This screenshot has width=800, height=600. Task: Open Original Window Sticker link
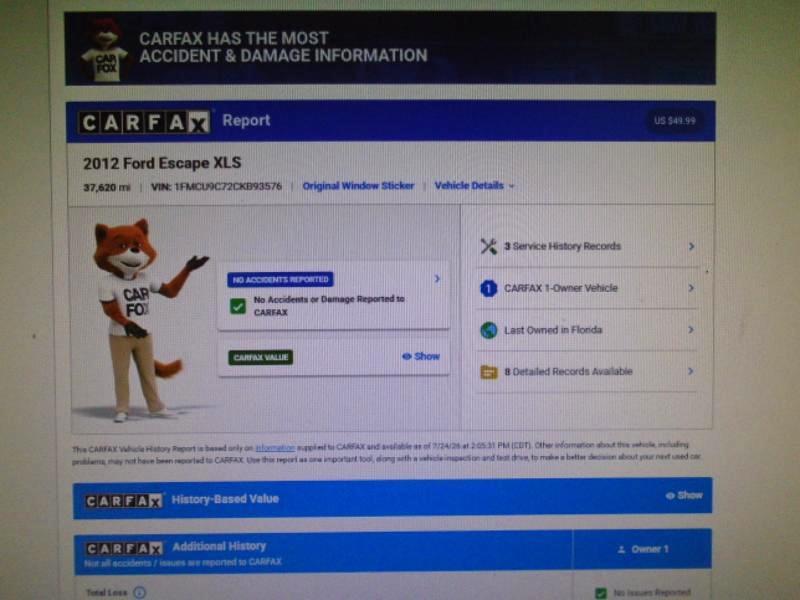click(358, 186)
